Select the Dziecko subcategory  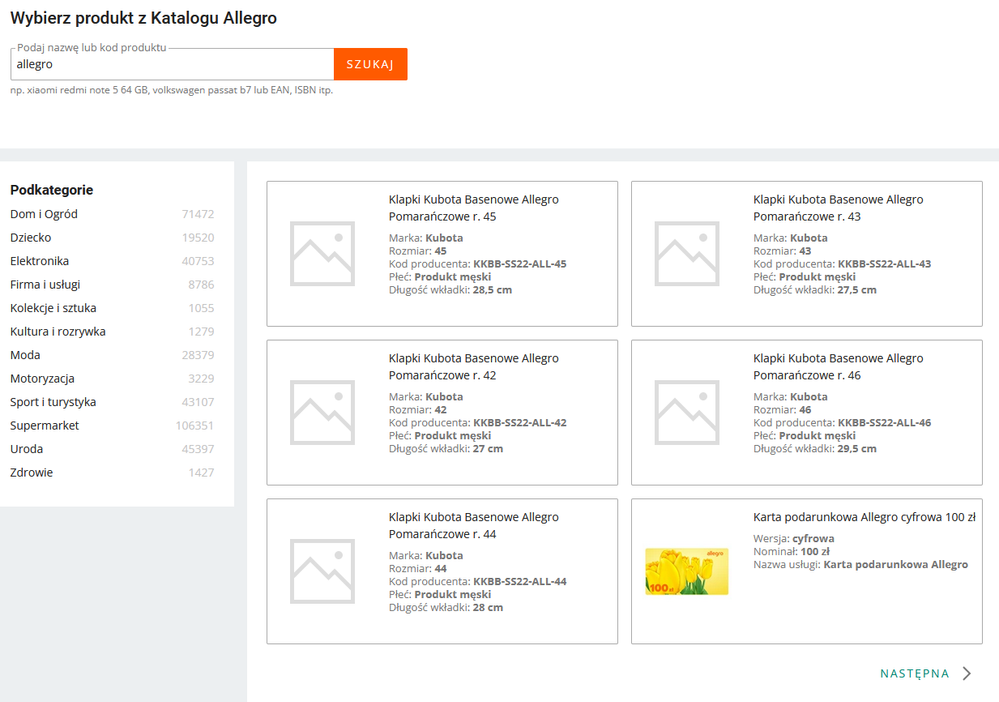(x=31, y=238)
